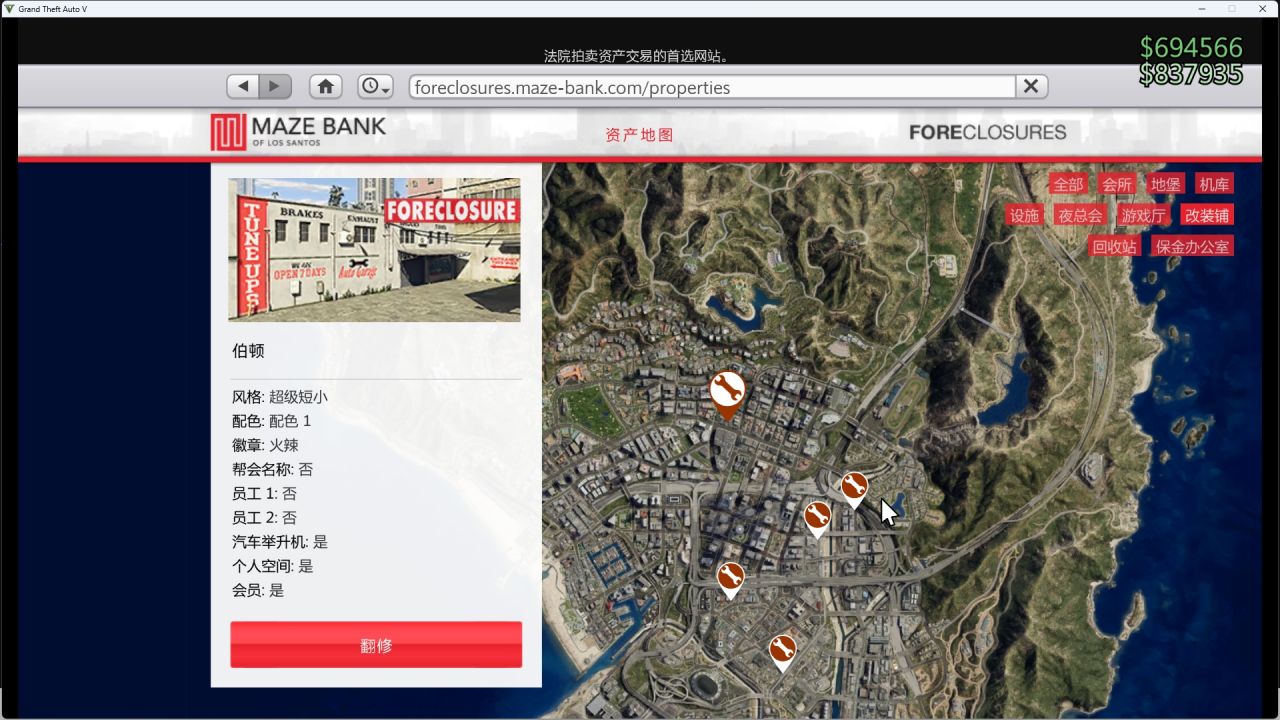
Task: Click the $694566 cash amount
Action: pyautogui.click(x=1191, y=47)
